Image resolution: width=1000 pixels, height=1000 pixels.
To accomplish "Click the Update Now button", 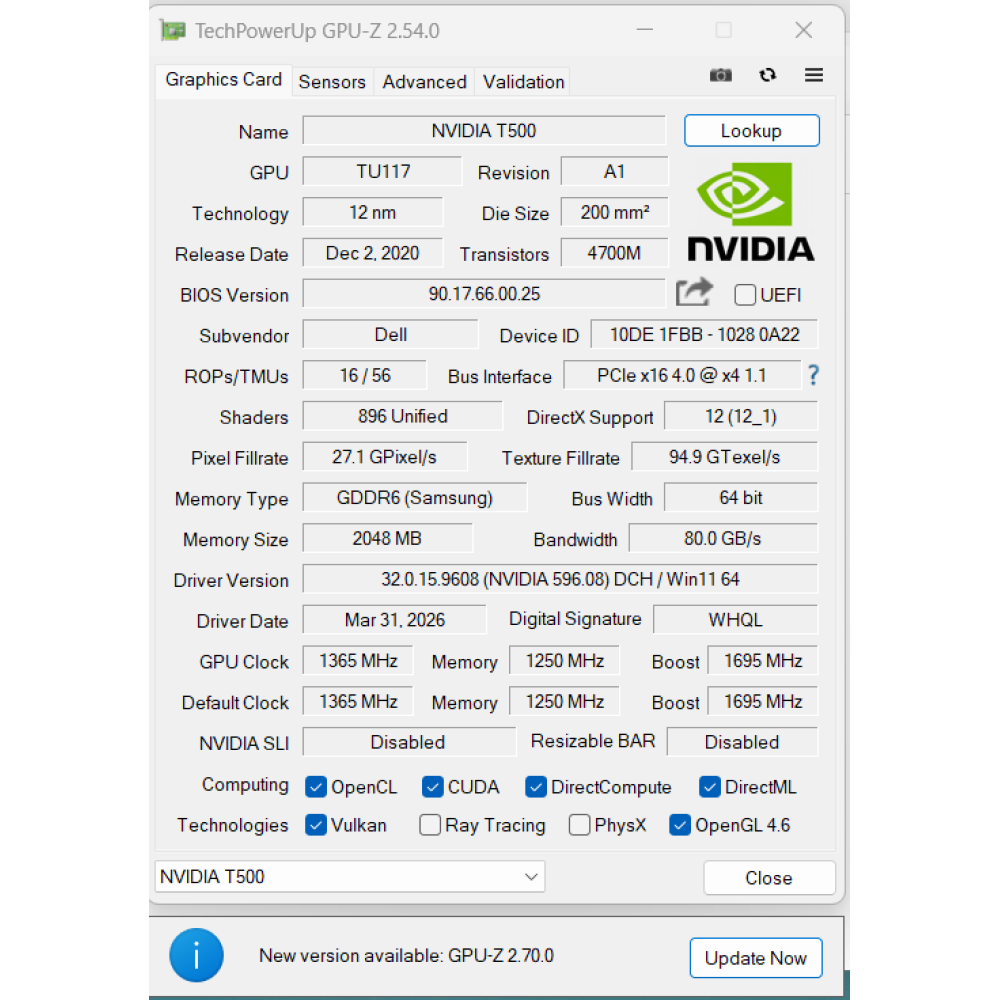I will (756, 958).
